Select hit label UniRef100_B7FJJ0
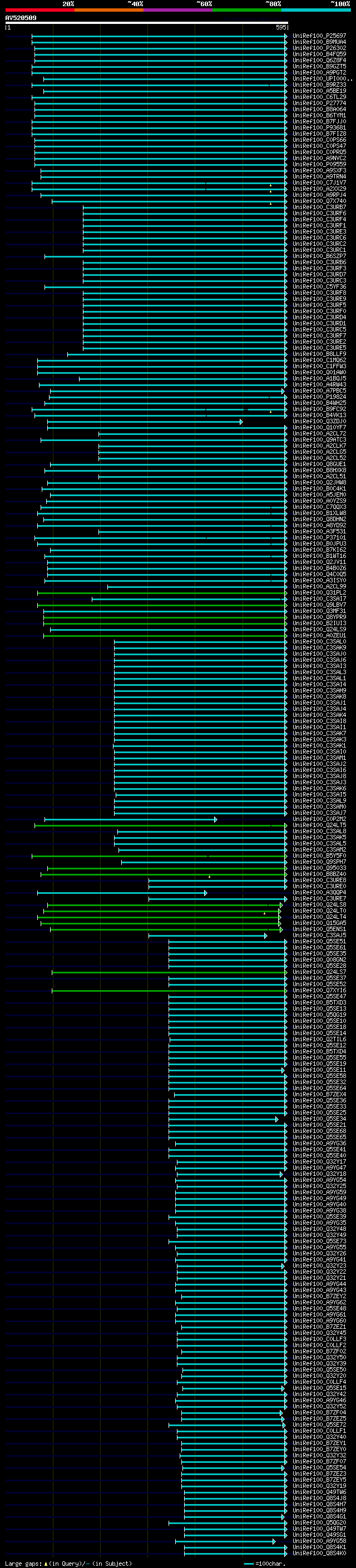The height and width of the screenshot is (1568, 356). (319, 121)
